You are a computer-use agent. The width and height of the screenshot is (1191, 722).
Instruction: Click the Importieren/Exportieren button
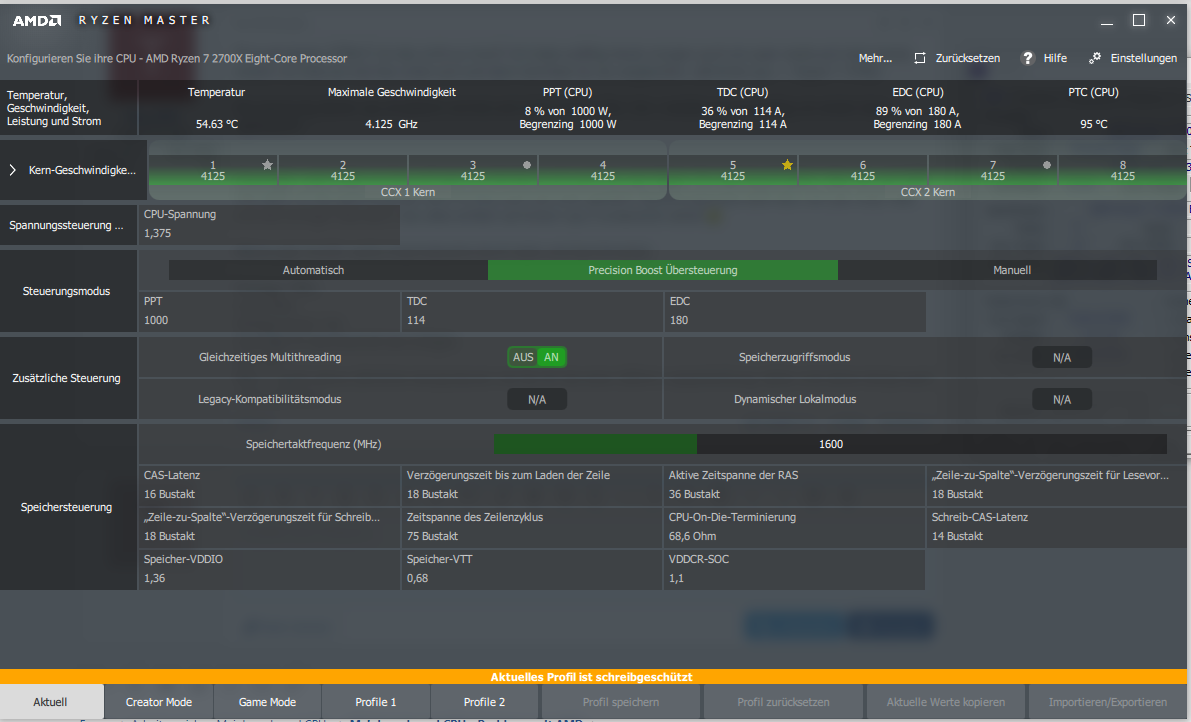tap(1107, 702)
